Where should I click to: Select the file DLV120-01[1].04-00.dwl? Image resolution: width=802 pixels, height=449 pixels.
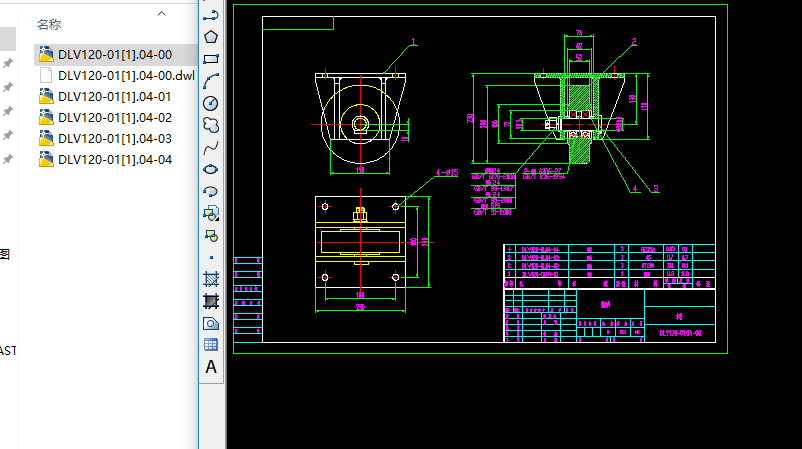pyautogui.click(x=126, y=75)
